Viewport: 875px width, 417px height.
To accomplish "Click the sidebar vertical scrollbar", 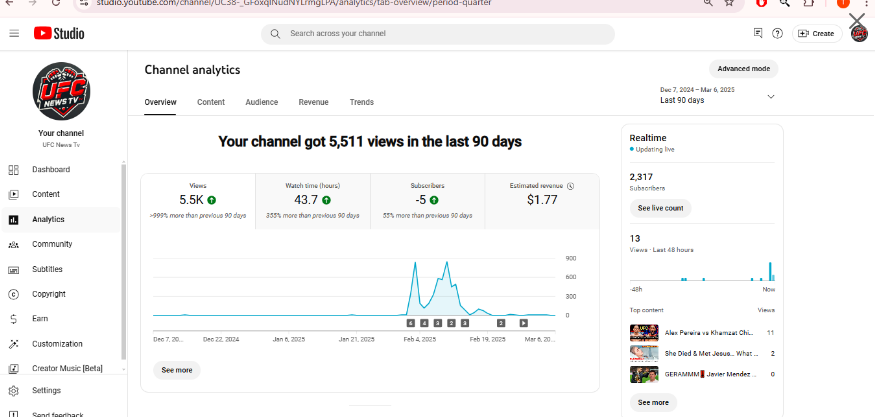I will coord(123,262).
